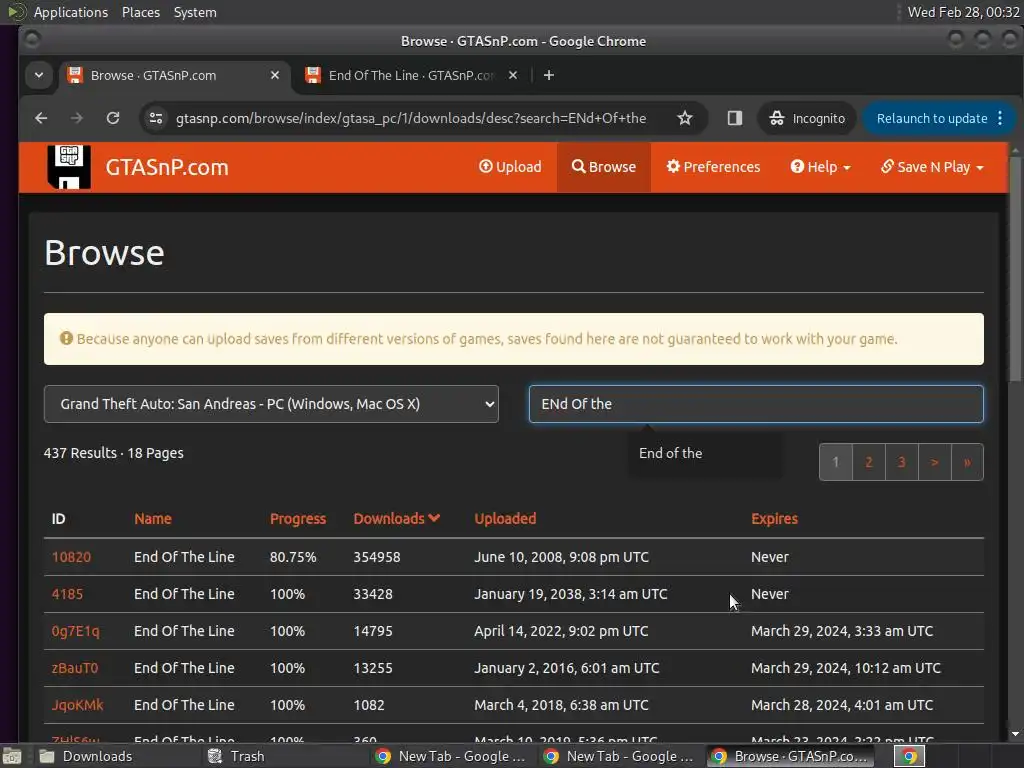Screen dimensions: 1024x768
Task: Open site information icon in address bar
Action: [156, 118]
